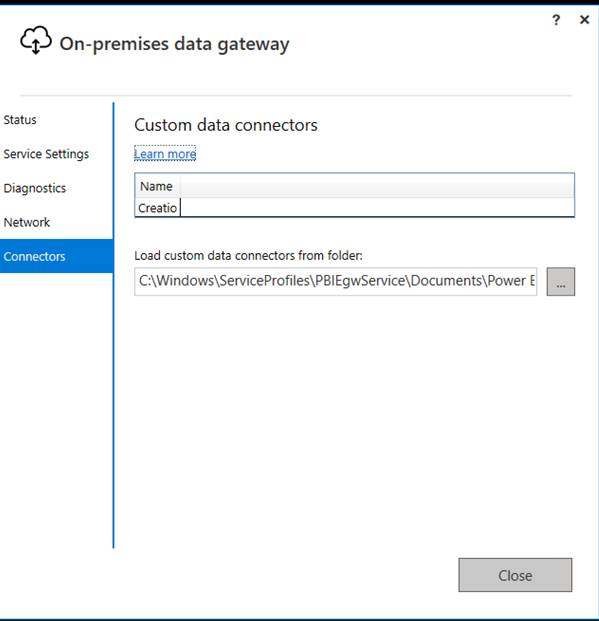Open help via the question mark icon
Screen dimensions: 599x621
(556, 19)
